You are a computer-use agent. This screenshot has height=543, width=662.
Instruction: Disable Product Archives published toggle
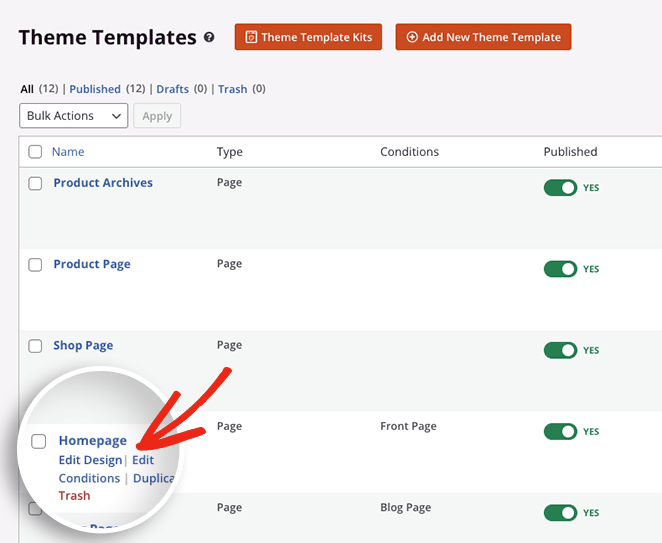pos(560,187)
